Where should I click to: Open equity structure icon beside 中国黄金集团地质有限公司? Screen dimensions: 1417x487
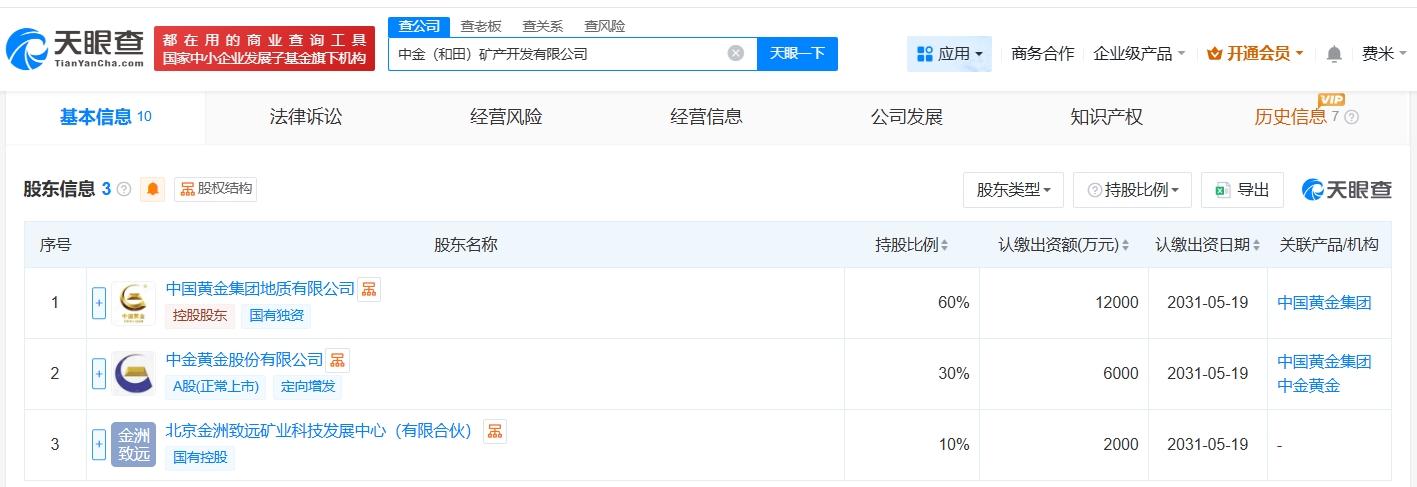pos(369,289)
